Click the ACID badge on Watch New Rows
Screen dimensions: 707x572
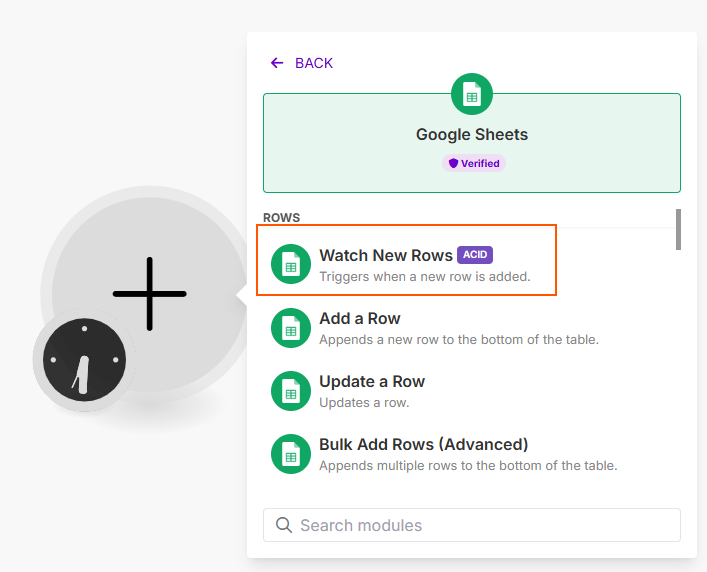[x=475, y=255]
